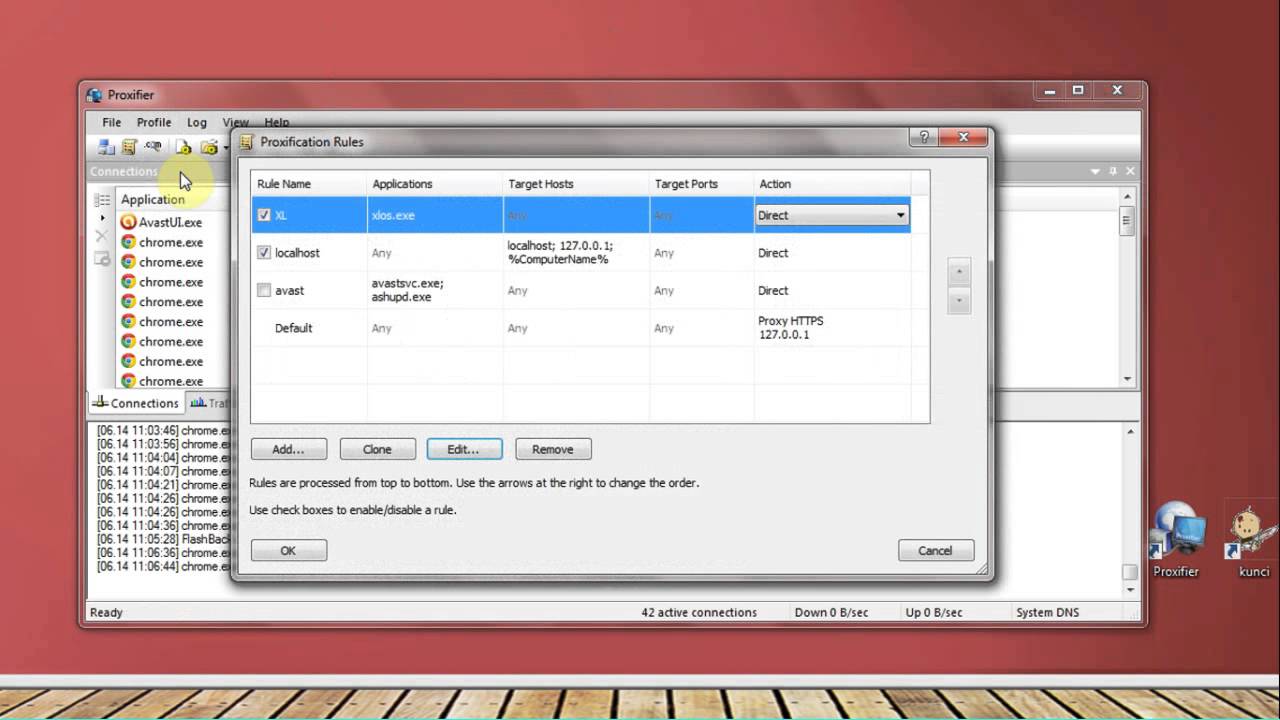Click the Rule Name column header
The width and height of the screenshot is (1280, 720).
309,184
